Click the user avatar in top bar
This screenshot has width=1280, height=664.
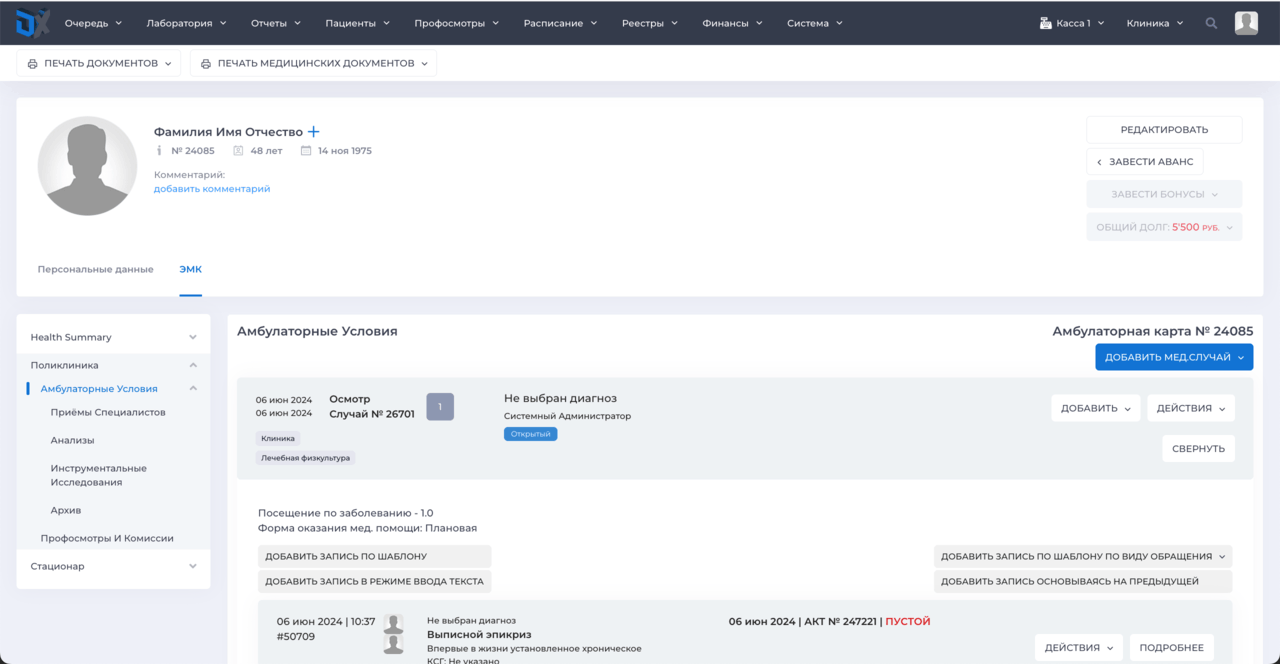(x=1246, y=23)
